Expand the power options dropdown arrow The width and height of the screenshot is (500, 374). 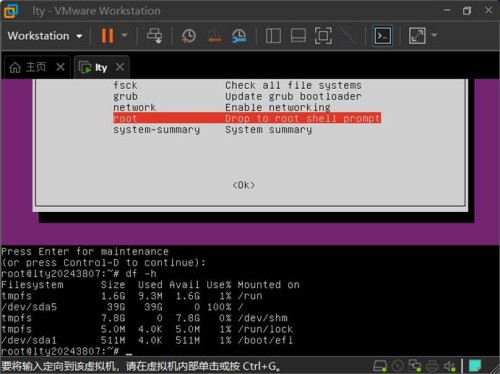click(124, 35)
